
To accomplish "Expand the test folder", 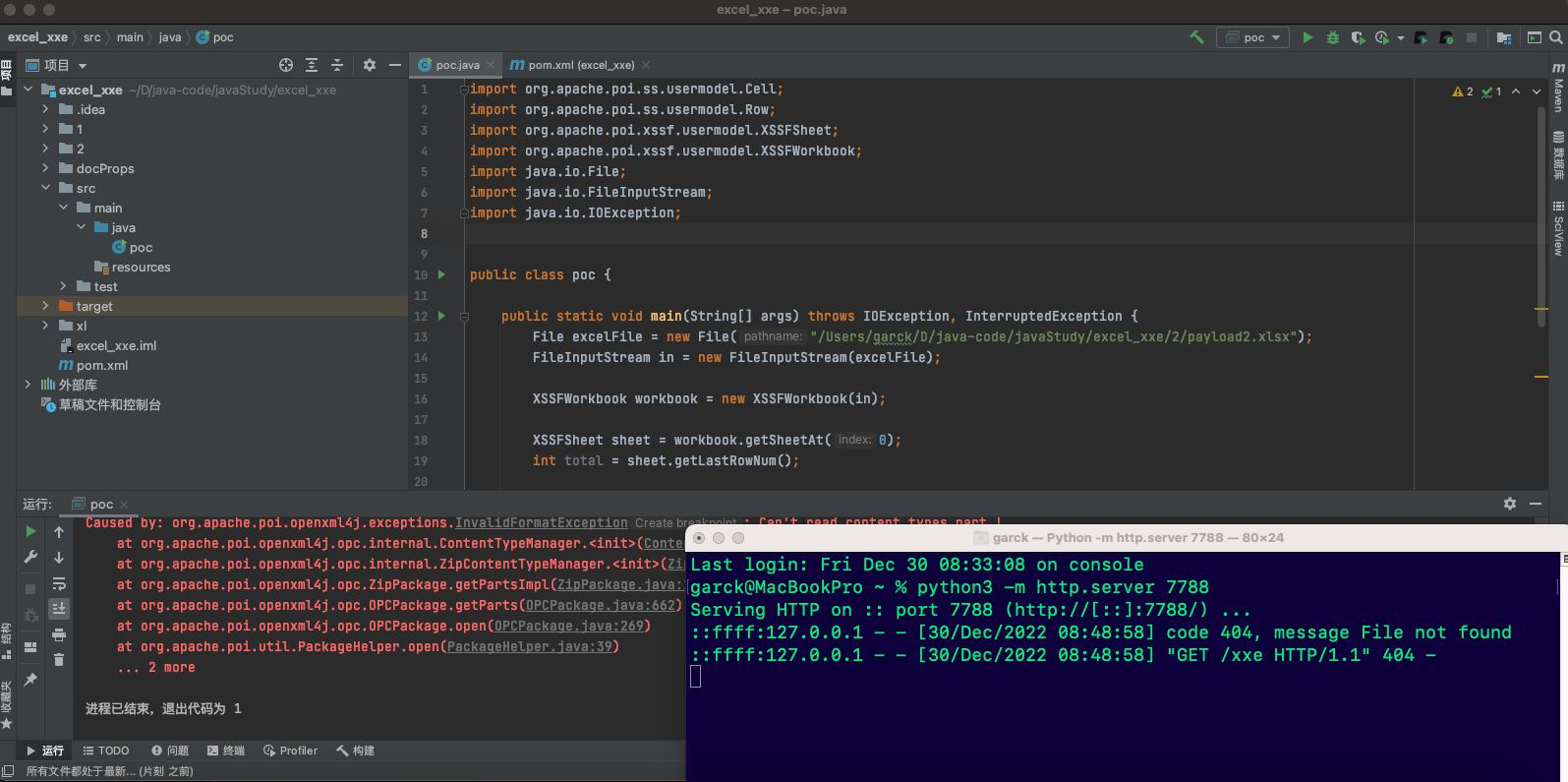I will click(x=63, y=286).
